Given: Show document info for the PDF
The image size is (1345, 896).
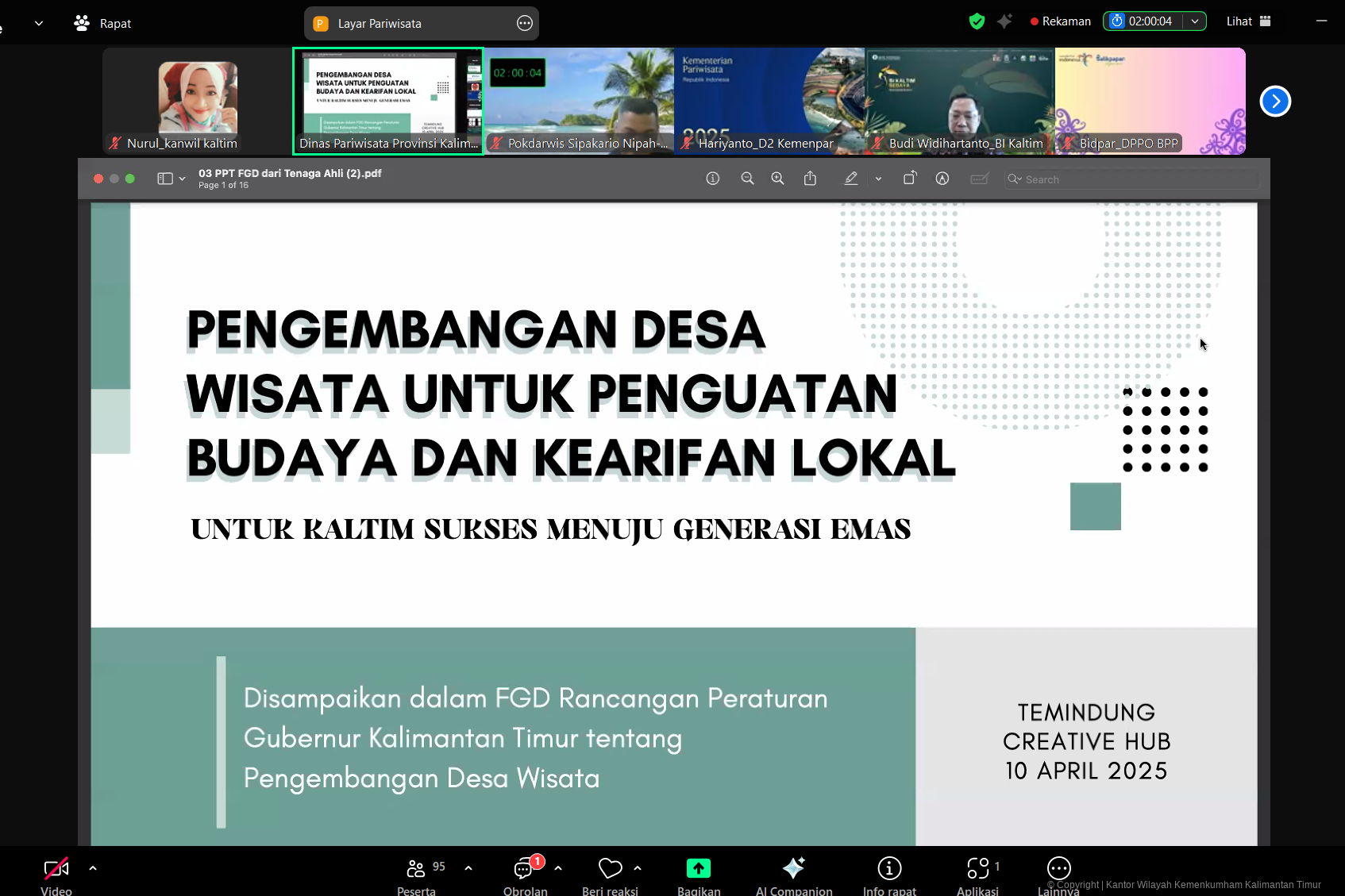Looking at the screenshot, I should pos(712,178).
